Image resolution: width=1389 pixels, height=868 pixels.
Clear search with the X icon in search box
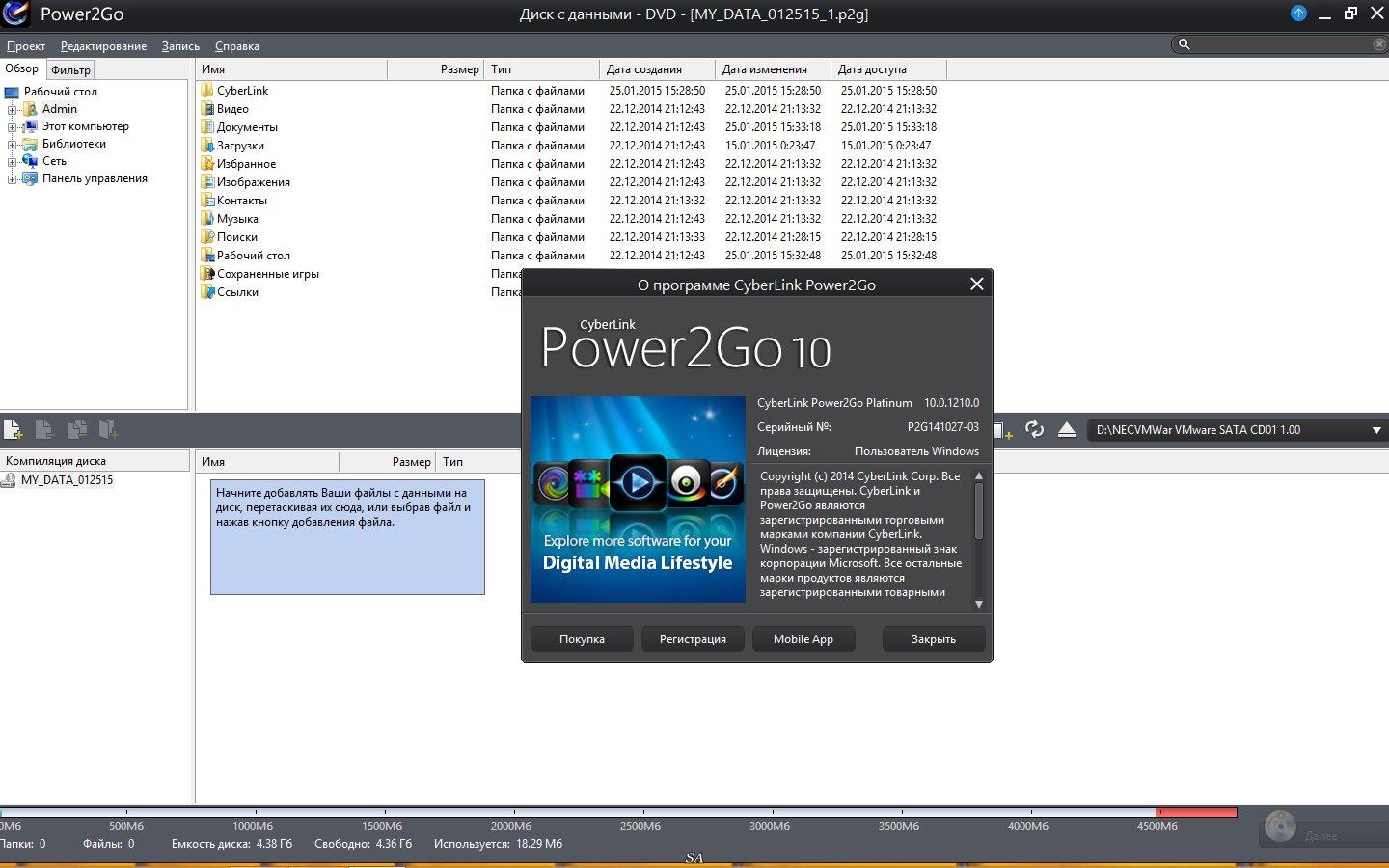1378,44
